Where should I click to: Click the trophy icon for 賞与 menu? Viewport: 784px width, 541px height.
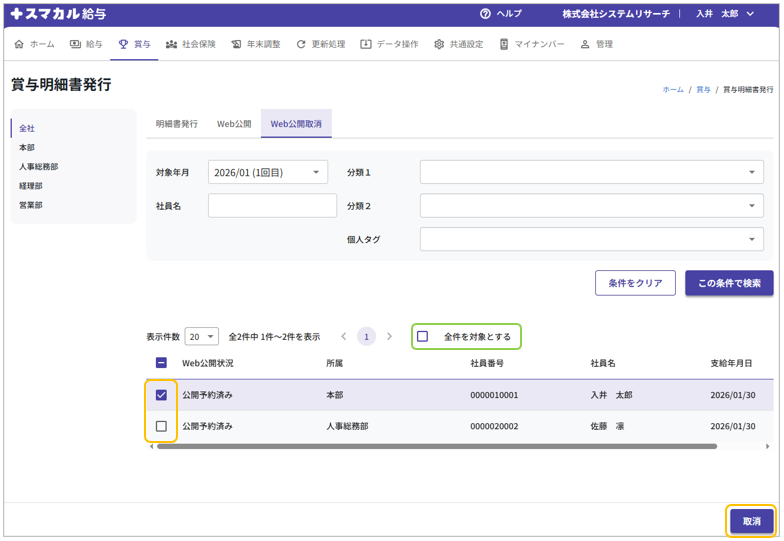coord(123,45)
